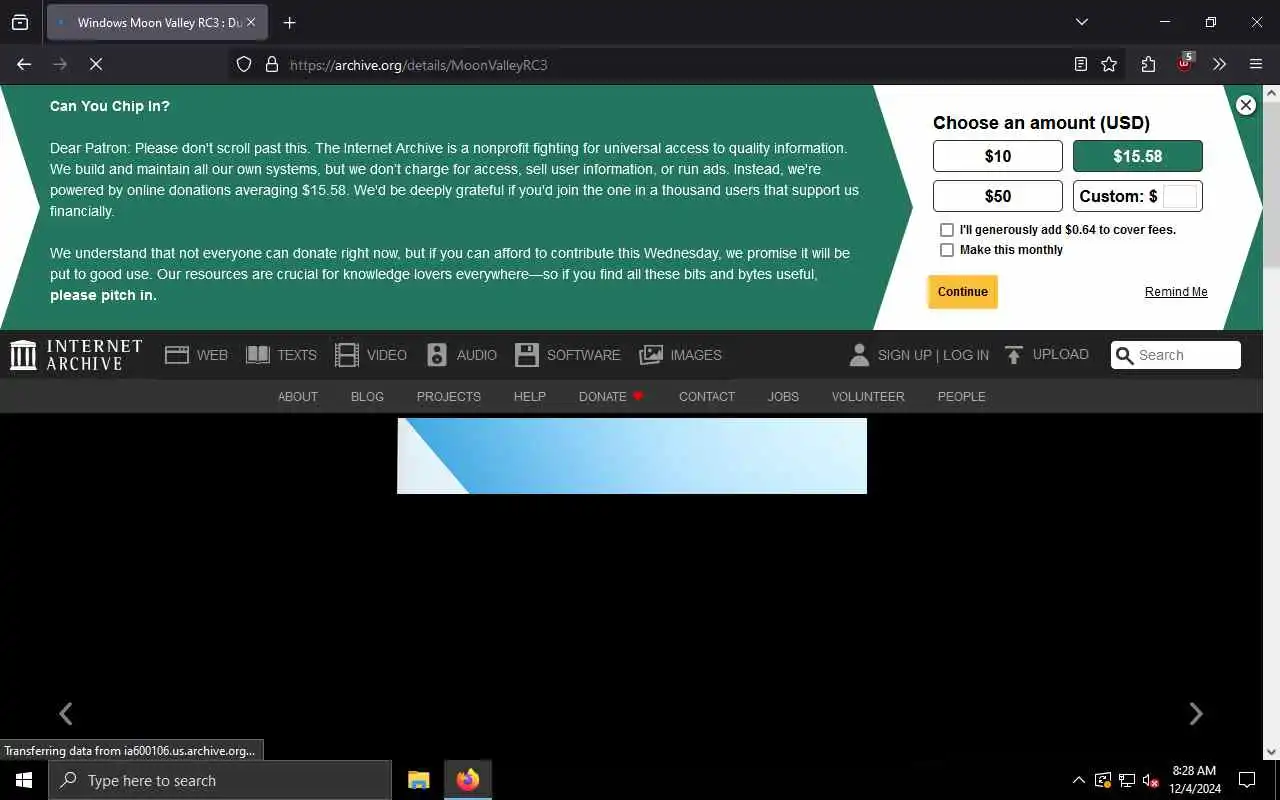This screenshot has height=800, width=1280.
Task: Click the Firefox taskbar icon
Action: (x=468, y=780)
